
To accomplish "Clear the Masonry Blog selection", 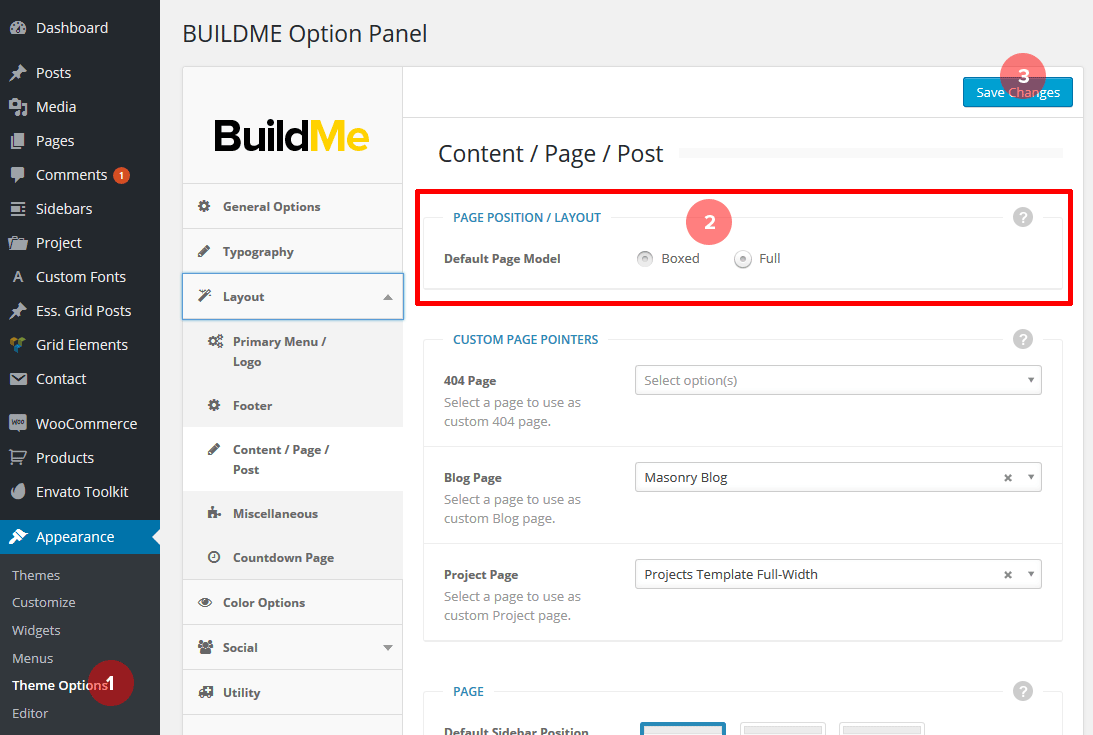I will (1008, 478).
